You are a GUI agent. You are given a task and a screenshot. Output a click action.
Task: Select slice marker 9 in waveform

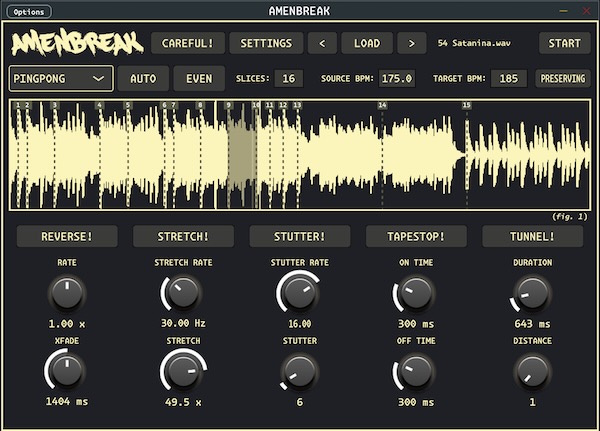tap(228, 105)
